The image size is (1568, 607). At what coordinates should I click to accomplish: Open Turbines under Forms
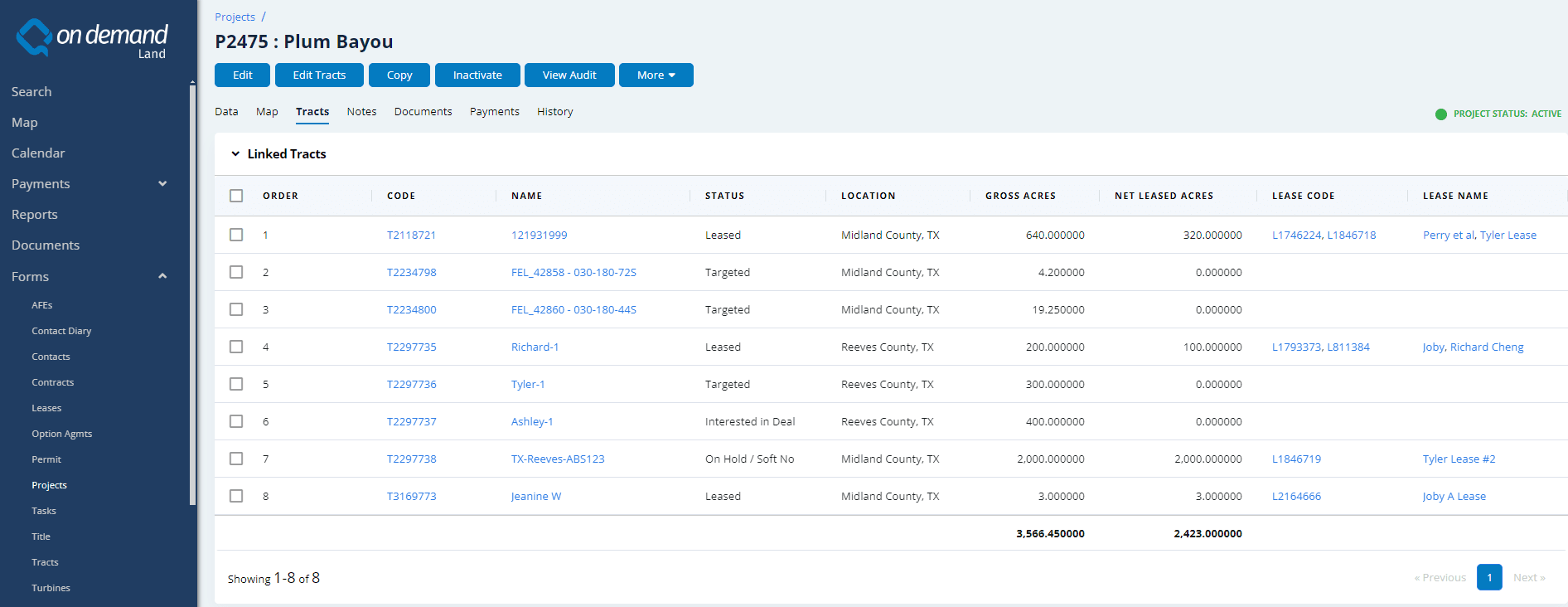pos(51,588)
